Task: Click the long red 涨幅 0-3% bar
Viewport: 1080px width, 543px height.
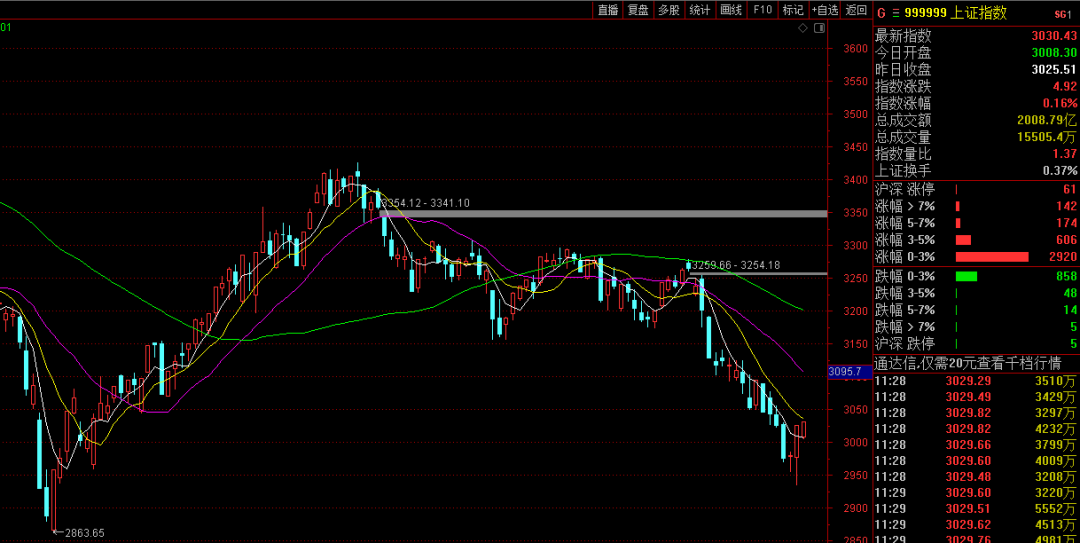Action: click(992, 257)
